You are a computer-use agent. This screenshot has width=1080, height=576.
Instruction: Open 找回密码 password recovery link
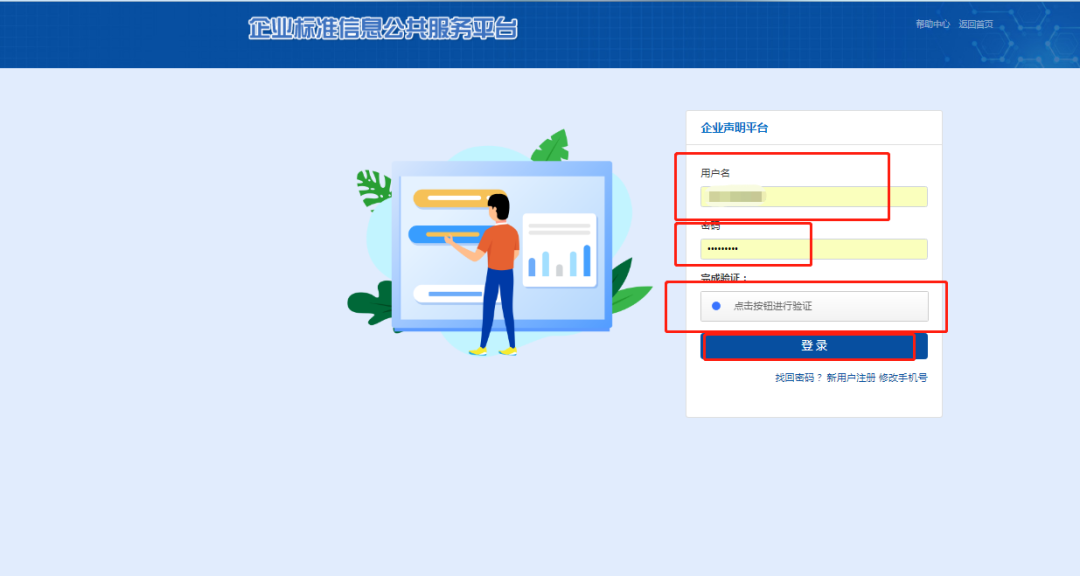[x=796, y=378]
